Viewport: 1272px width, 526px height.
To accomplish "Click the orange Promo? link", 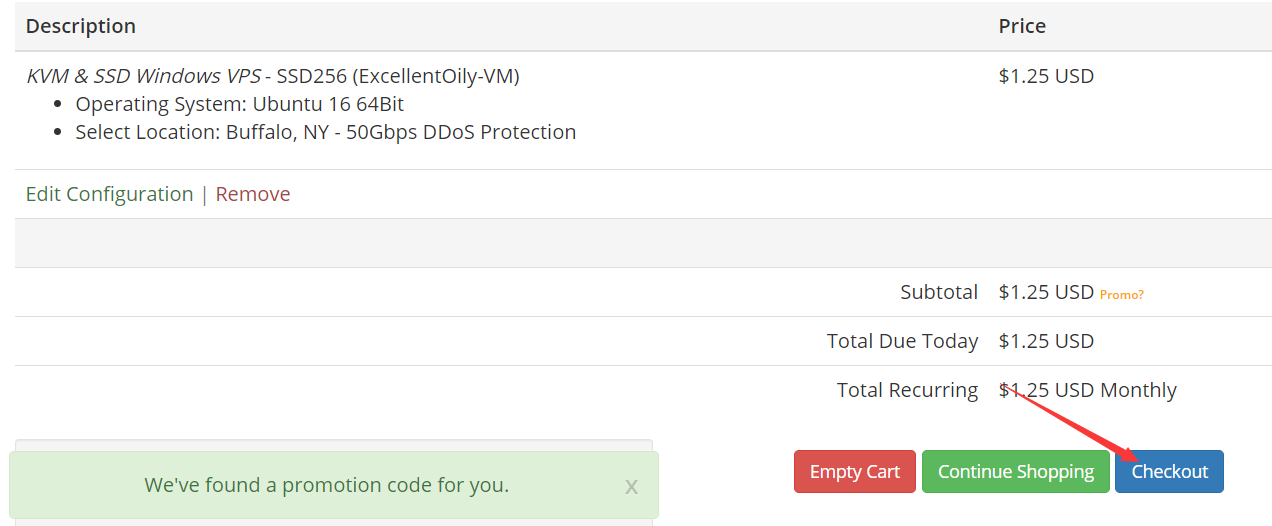I will point(1121,294).
